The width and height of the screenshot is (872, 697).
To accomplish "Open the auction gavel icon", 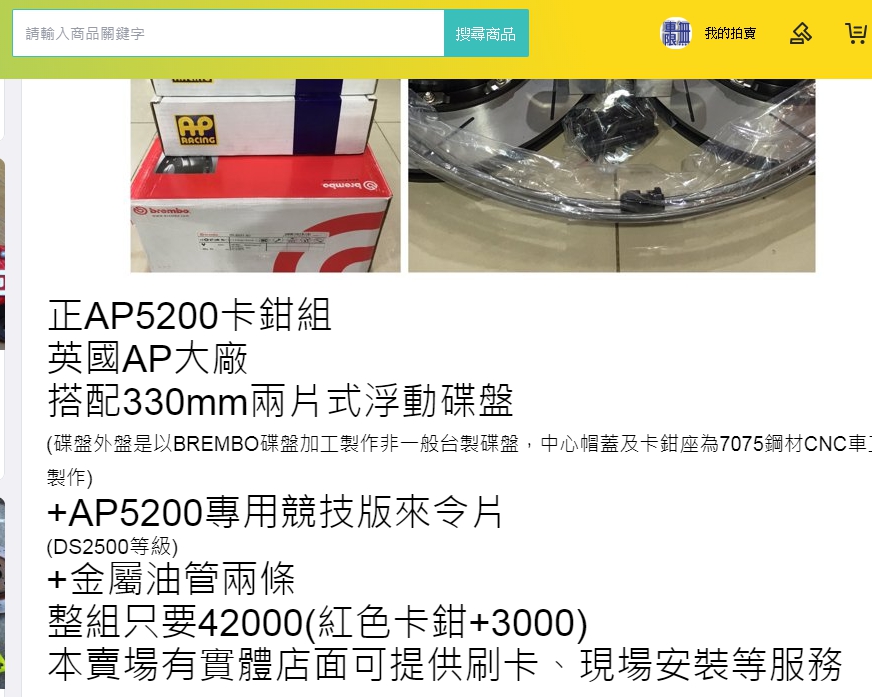I will coord(800,33).
